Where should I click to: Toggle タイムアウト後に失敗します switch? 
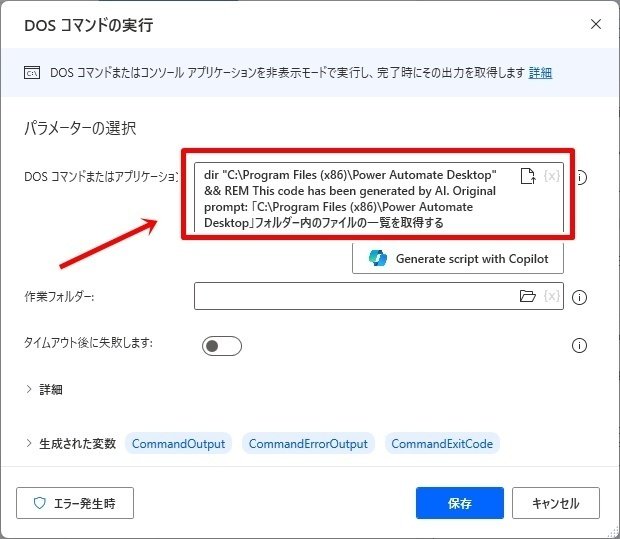[221, 346]
